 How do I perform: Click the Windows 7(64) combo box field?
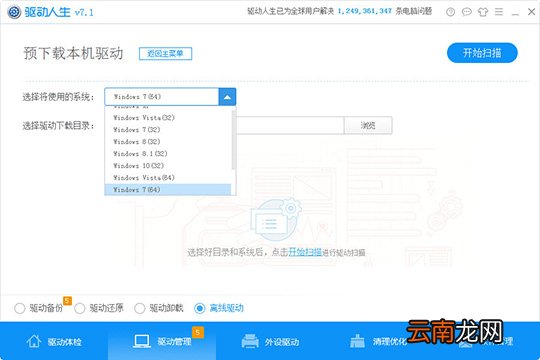(x=162, y=97)
